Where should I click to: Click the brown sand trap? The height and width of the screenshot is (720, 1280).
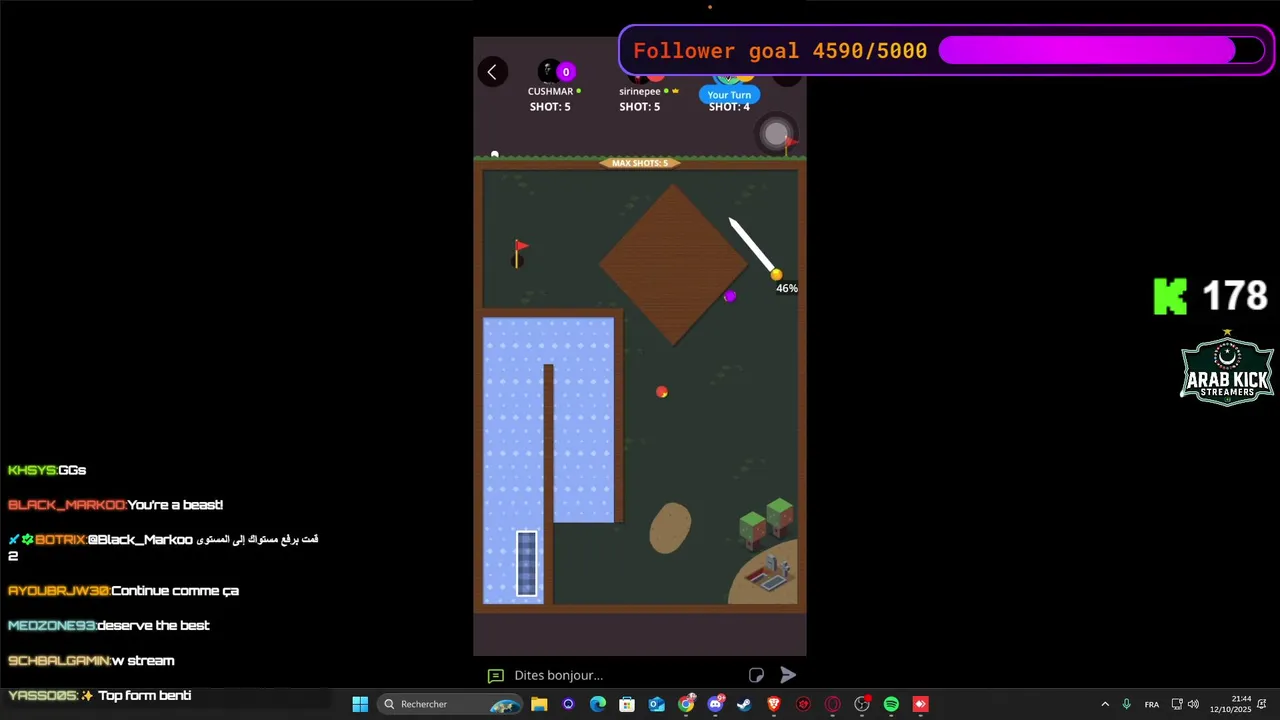tap(670, 528)
